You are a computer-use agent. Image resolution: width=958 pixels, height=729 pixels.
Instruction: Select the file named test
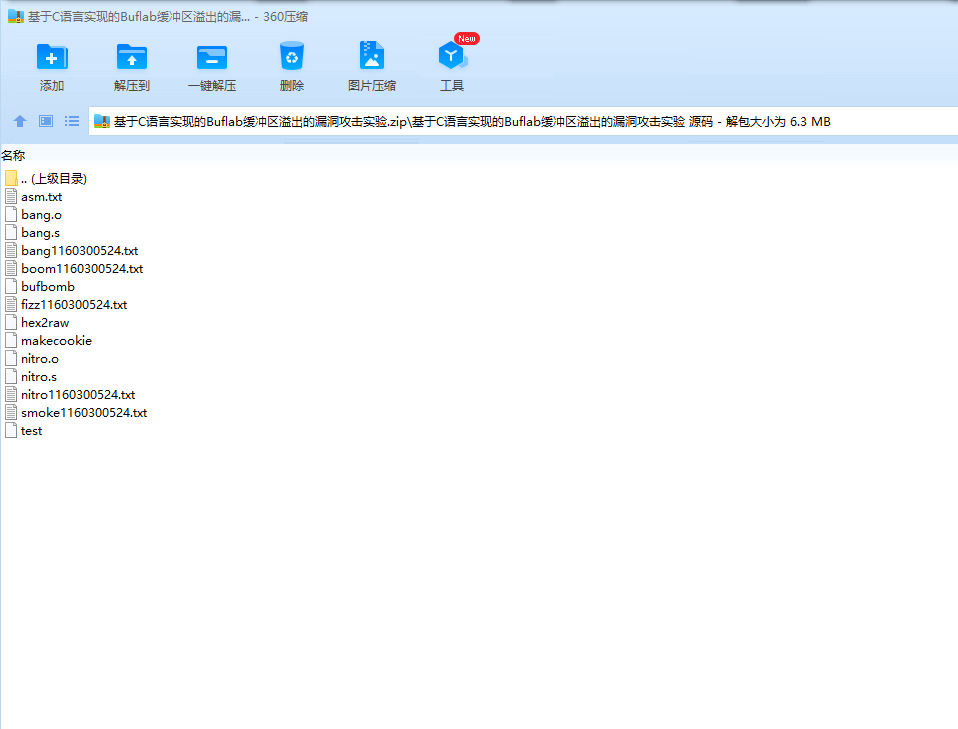31,431
